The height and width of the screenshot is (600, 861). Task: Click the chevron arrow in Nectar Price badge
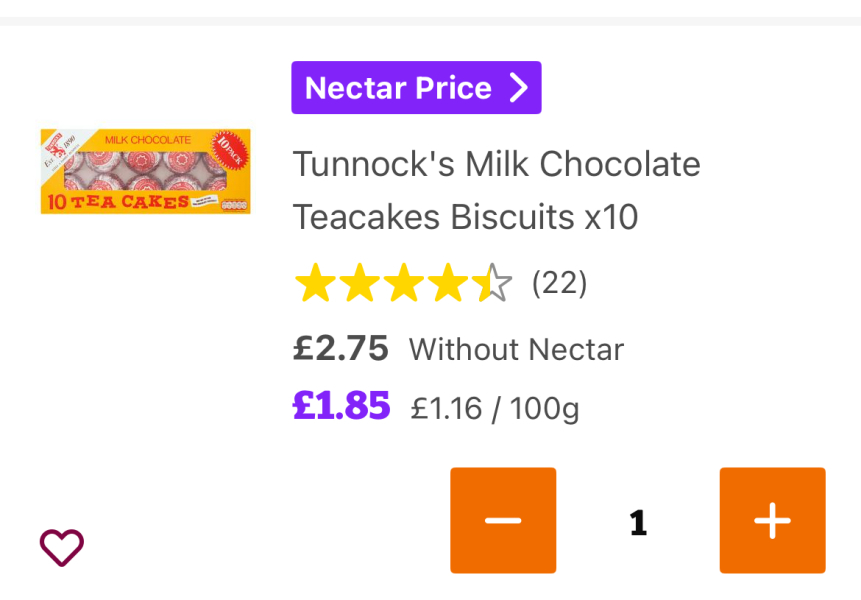518,88
